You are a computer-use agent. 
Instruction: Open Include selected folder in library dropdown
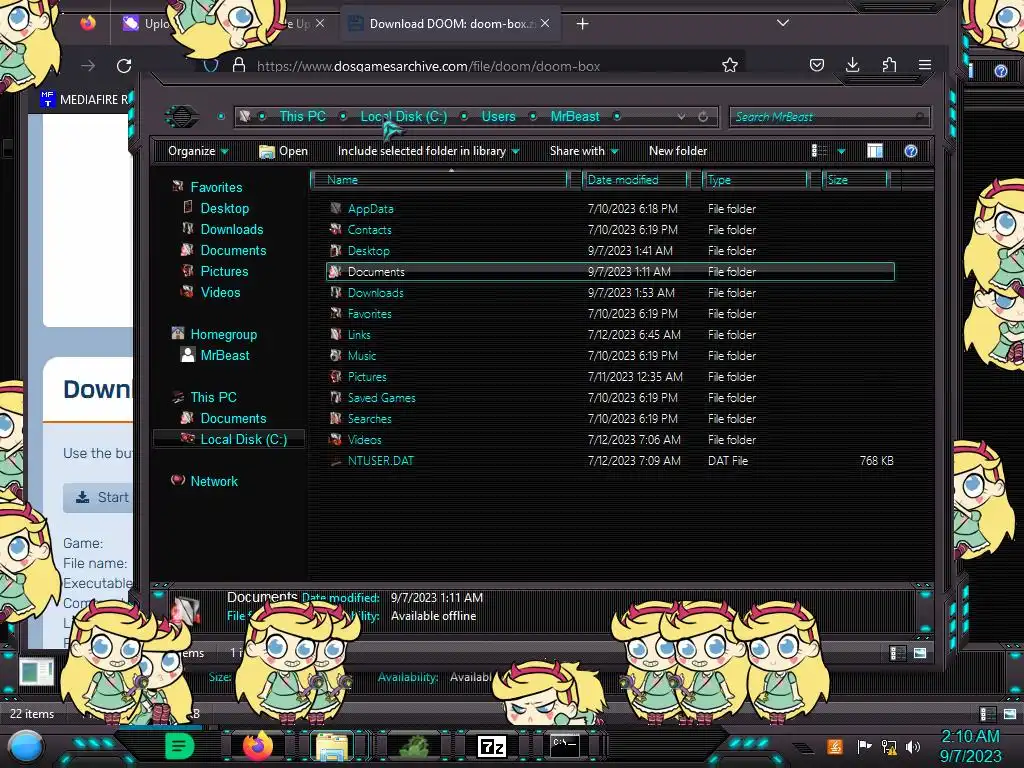(428, 151)
